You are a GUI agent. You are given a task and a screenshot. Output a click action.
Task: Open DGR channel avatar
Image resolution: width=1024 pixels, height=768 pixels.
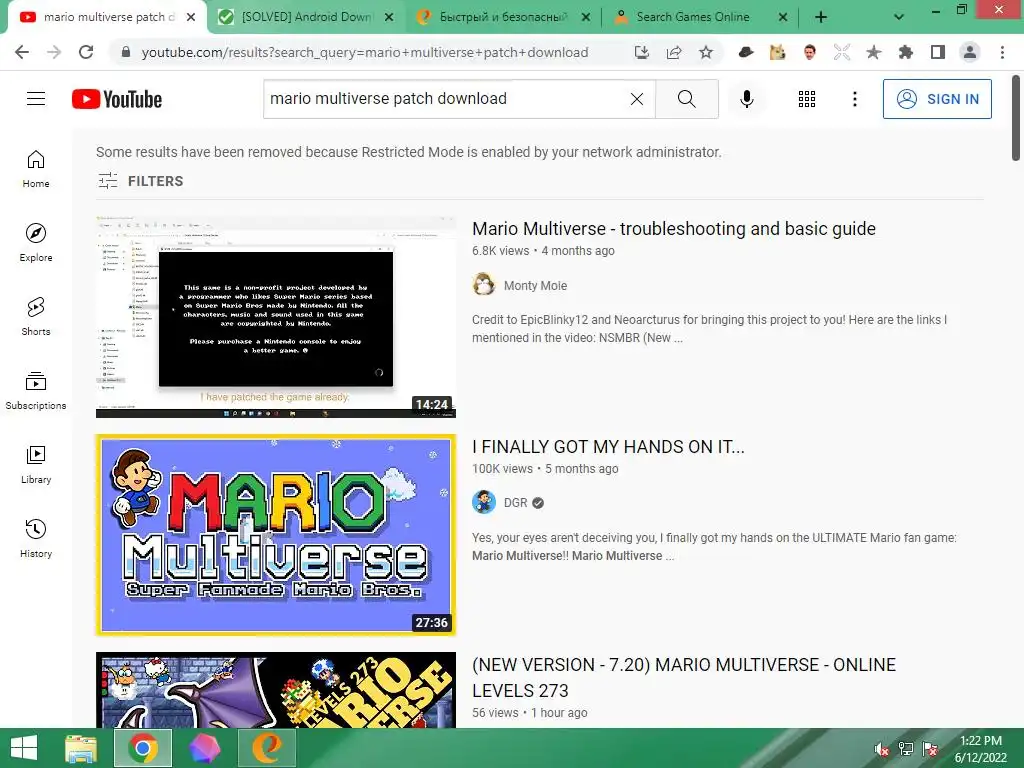(484, 502)
